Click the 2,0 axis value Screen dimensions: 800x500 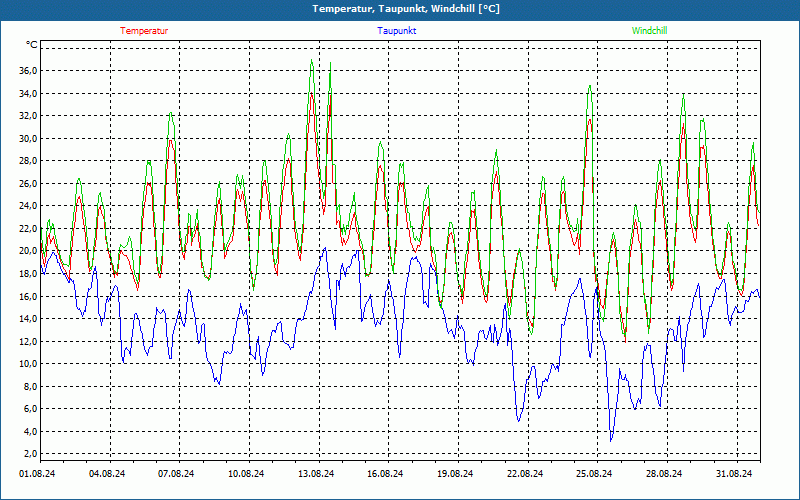30,454
